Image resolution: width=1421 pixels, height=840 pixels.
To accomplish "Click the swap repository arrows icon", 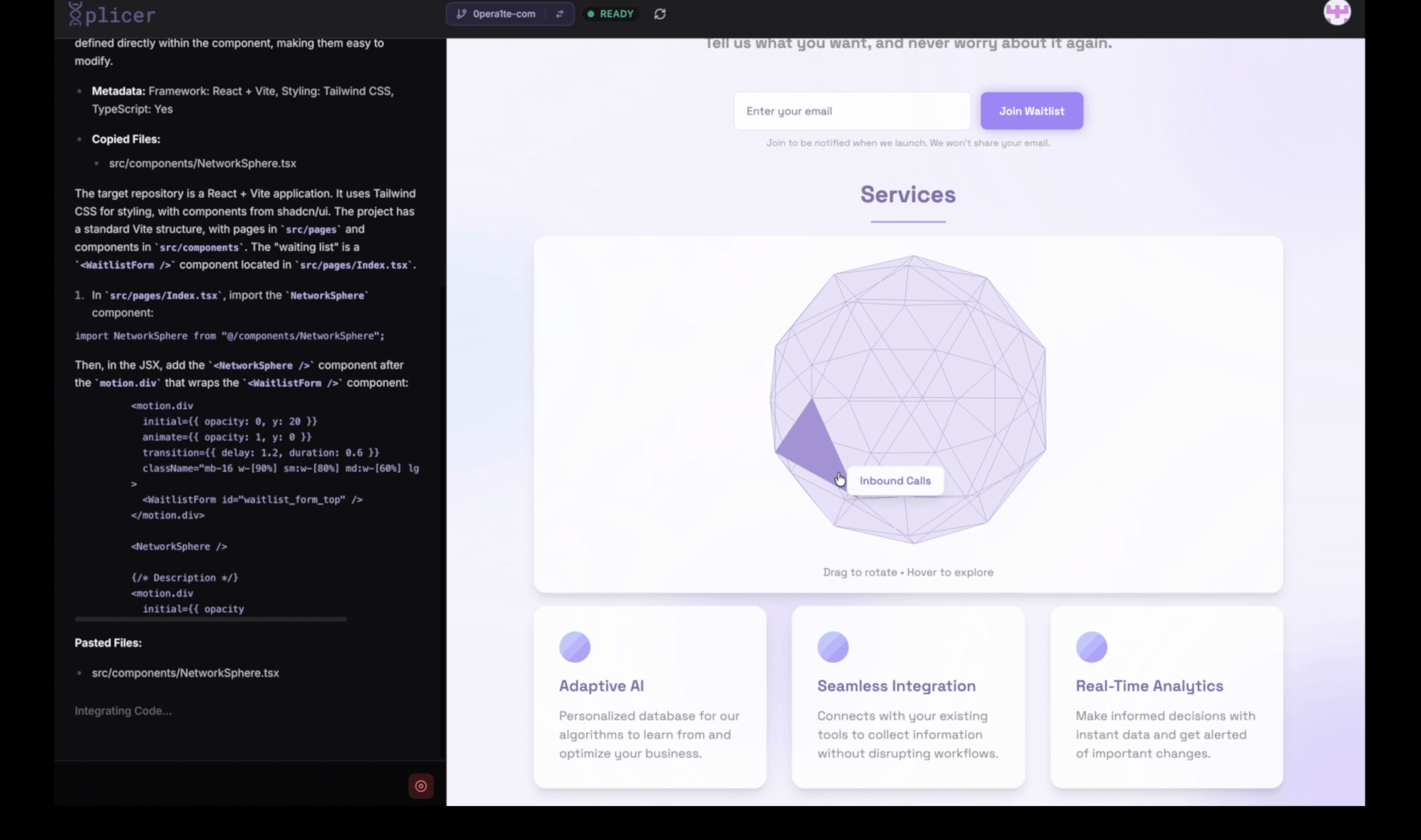I will pyautogui.click(x=560, y=14).
